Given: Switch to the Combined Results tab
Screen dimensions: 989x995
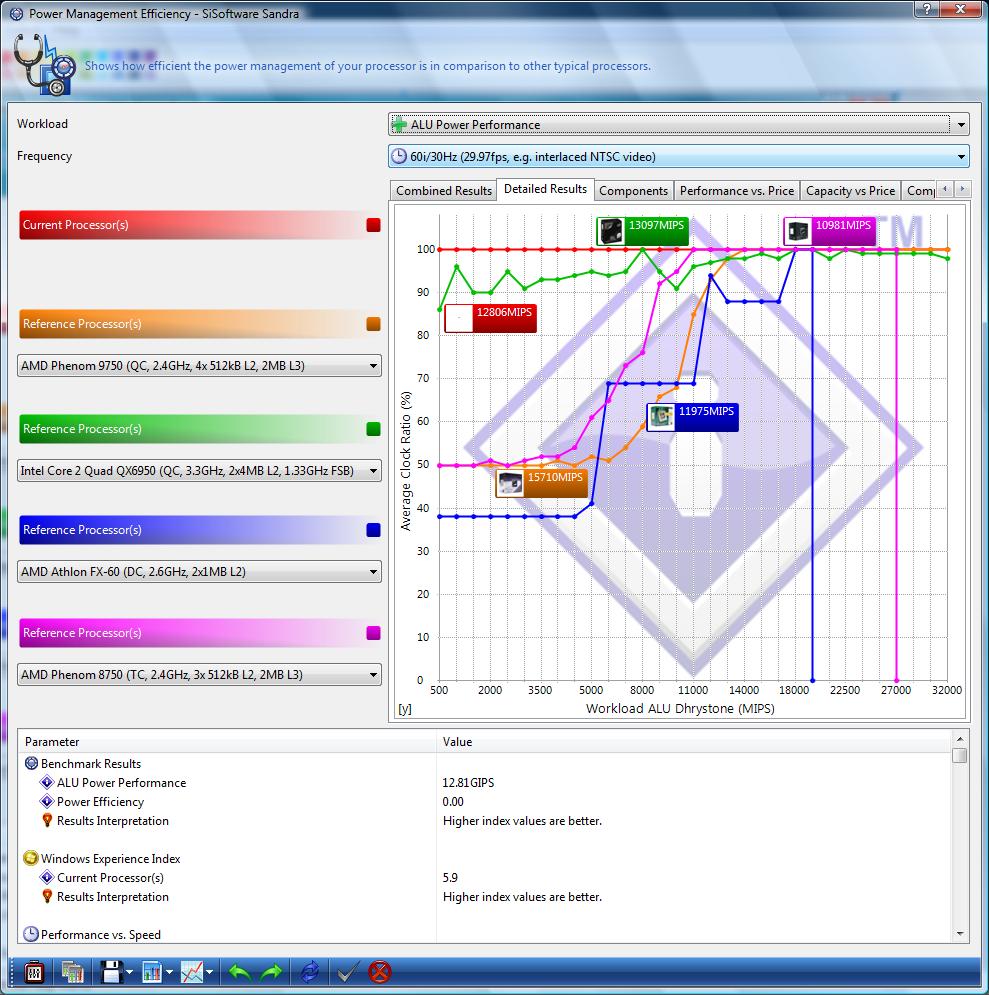Looking at the screenshot, I should point(443,190).
